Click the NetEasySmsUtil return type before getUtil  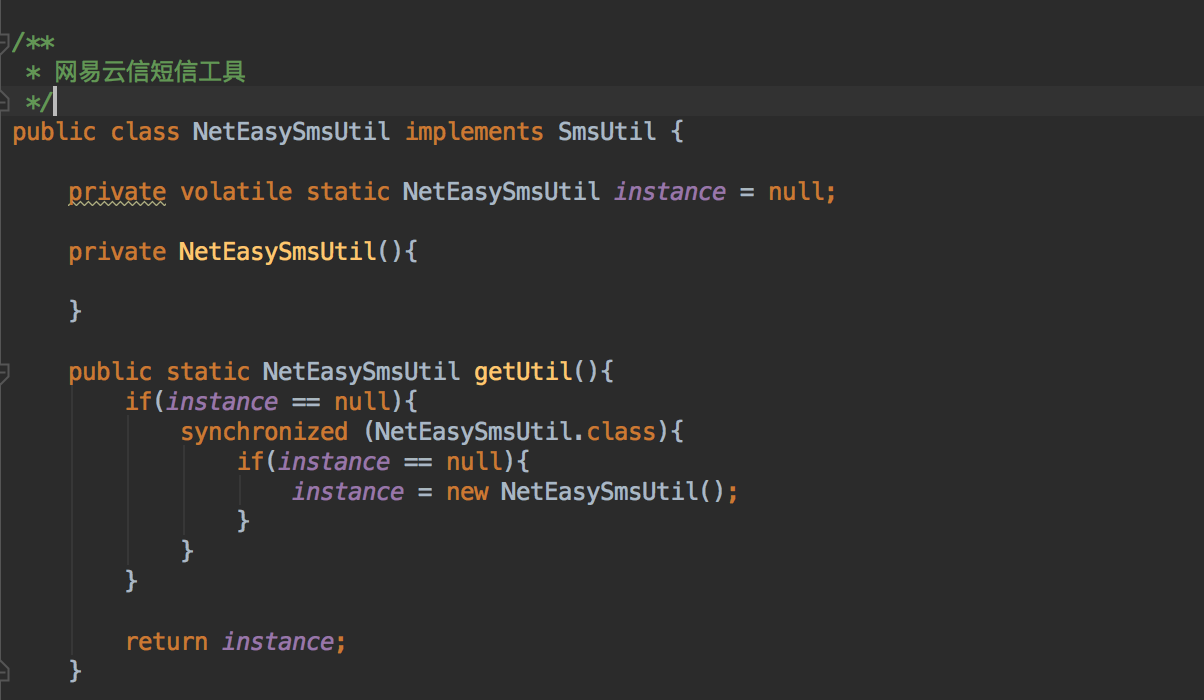(x=361, y=372)
